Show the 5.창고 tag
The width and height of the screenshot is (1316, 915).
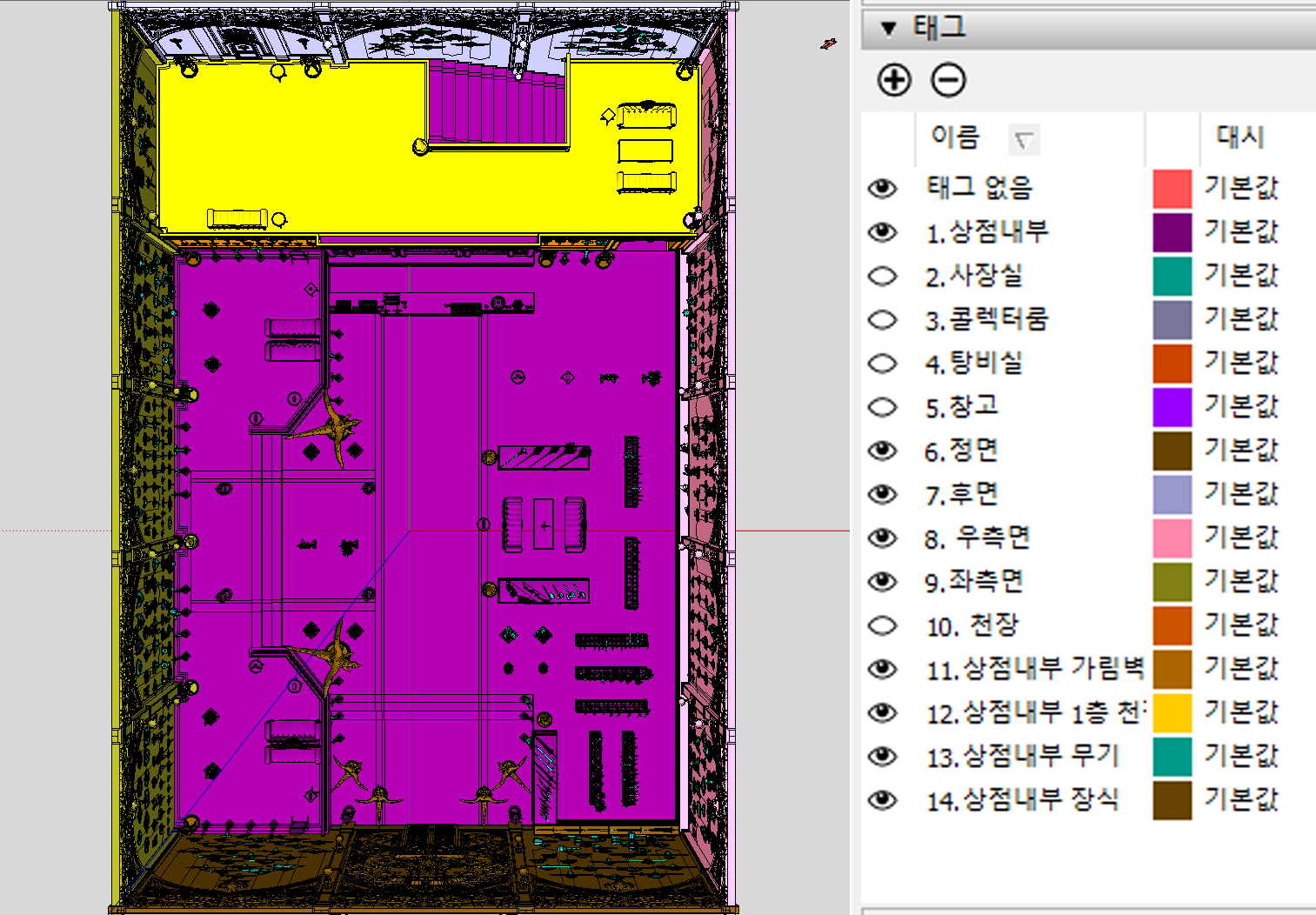coord(882,406)
